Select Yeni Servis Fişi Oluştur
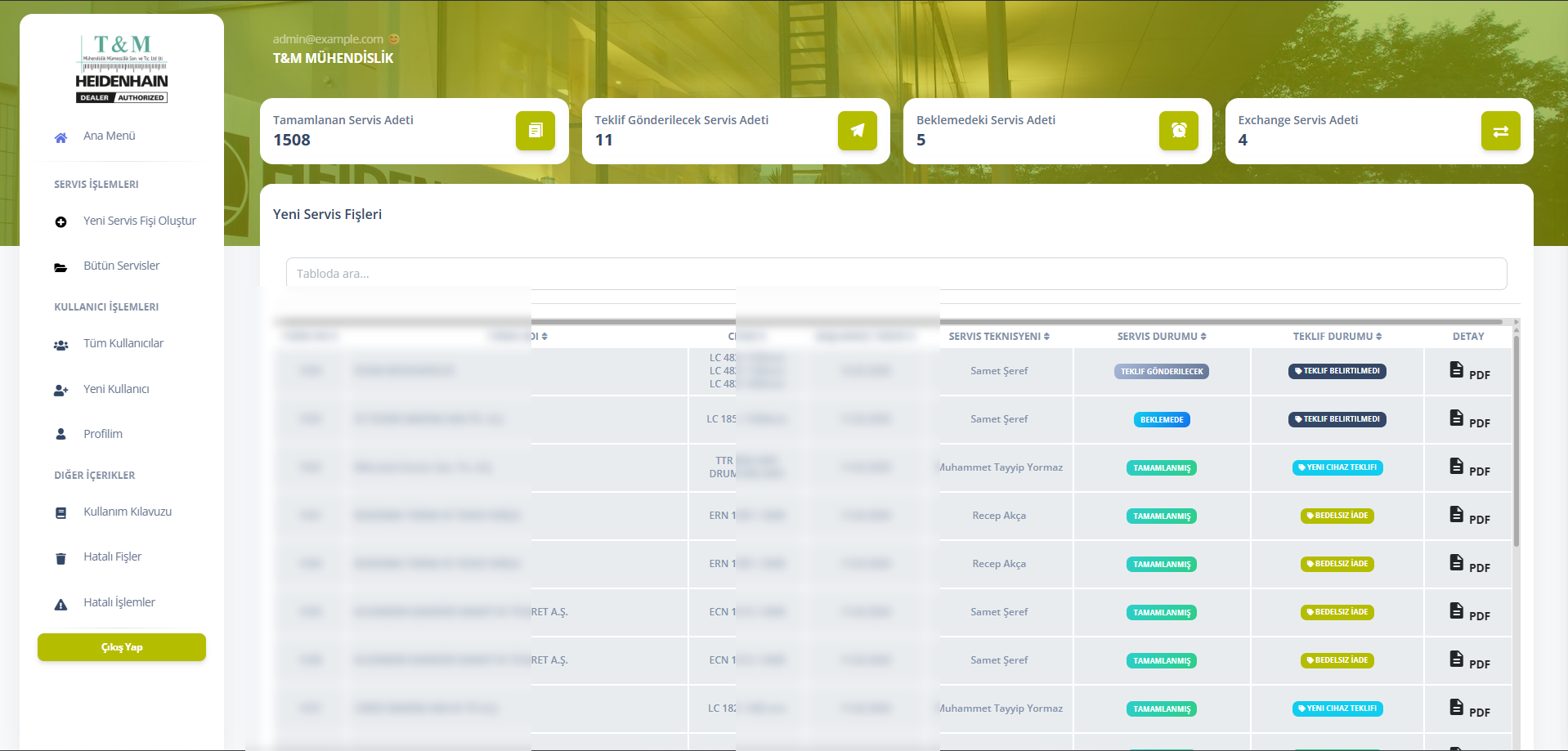Viewport: 1568px width, 751px height. [139, 221]
